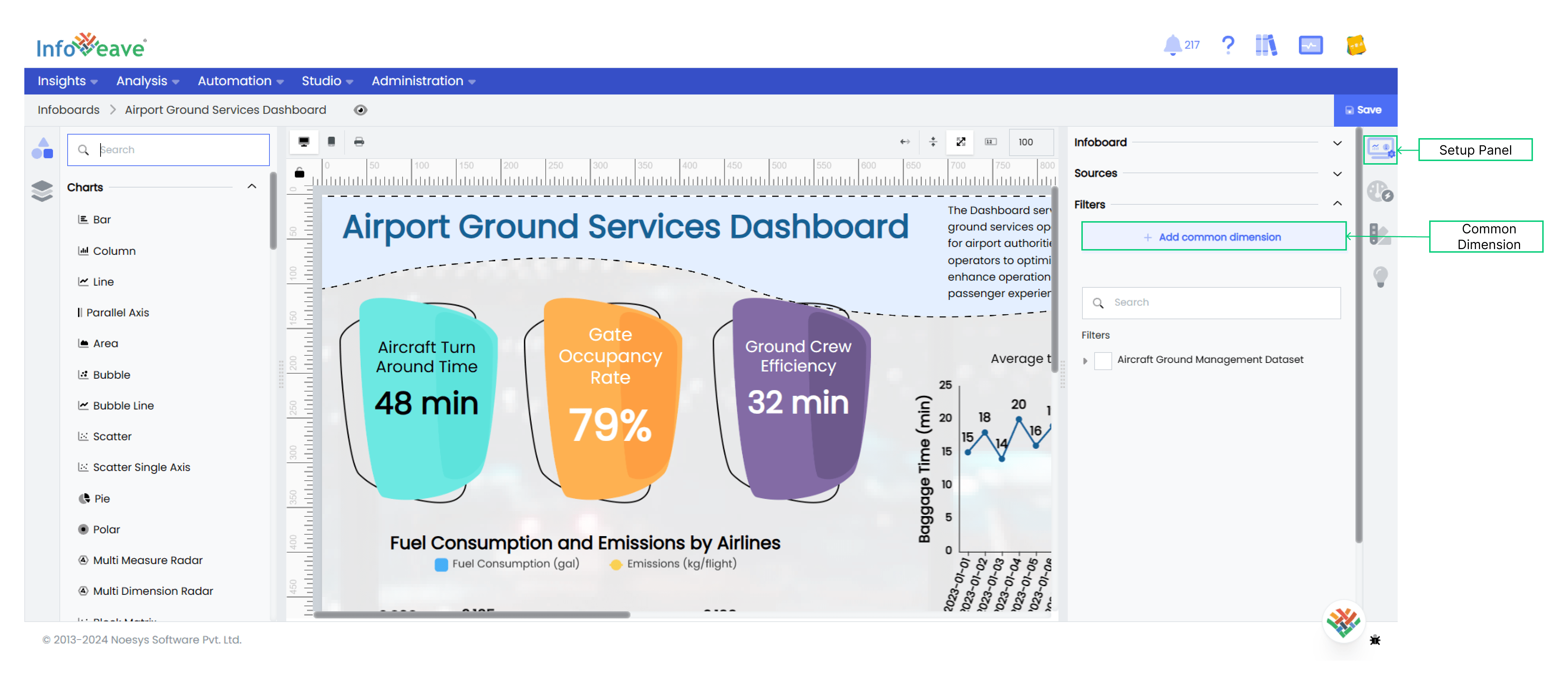This screenshot has width=1568, height=685.
Task: Select the Scatter chart type
Action: click(105, 437)
